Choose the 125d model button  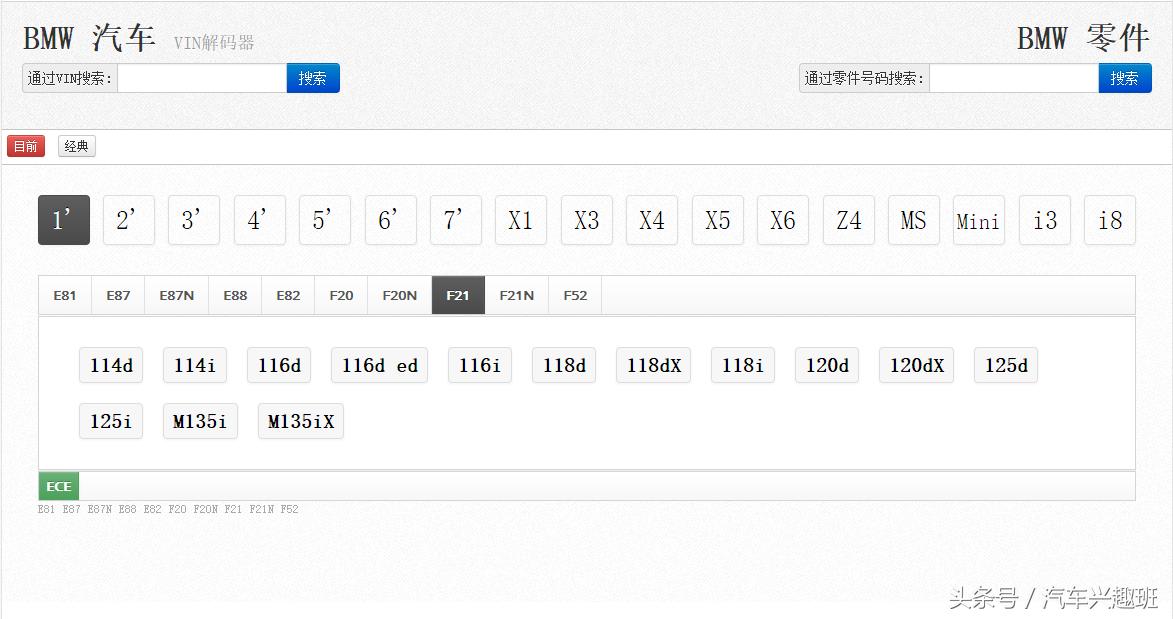pos(1006,365)
